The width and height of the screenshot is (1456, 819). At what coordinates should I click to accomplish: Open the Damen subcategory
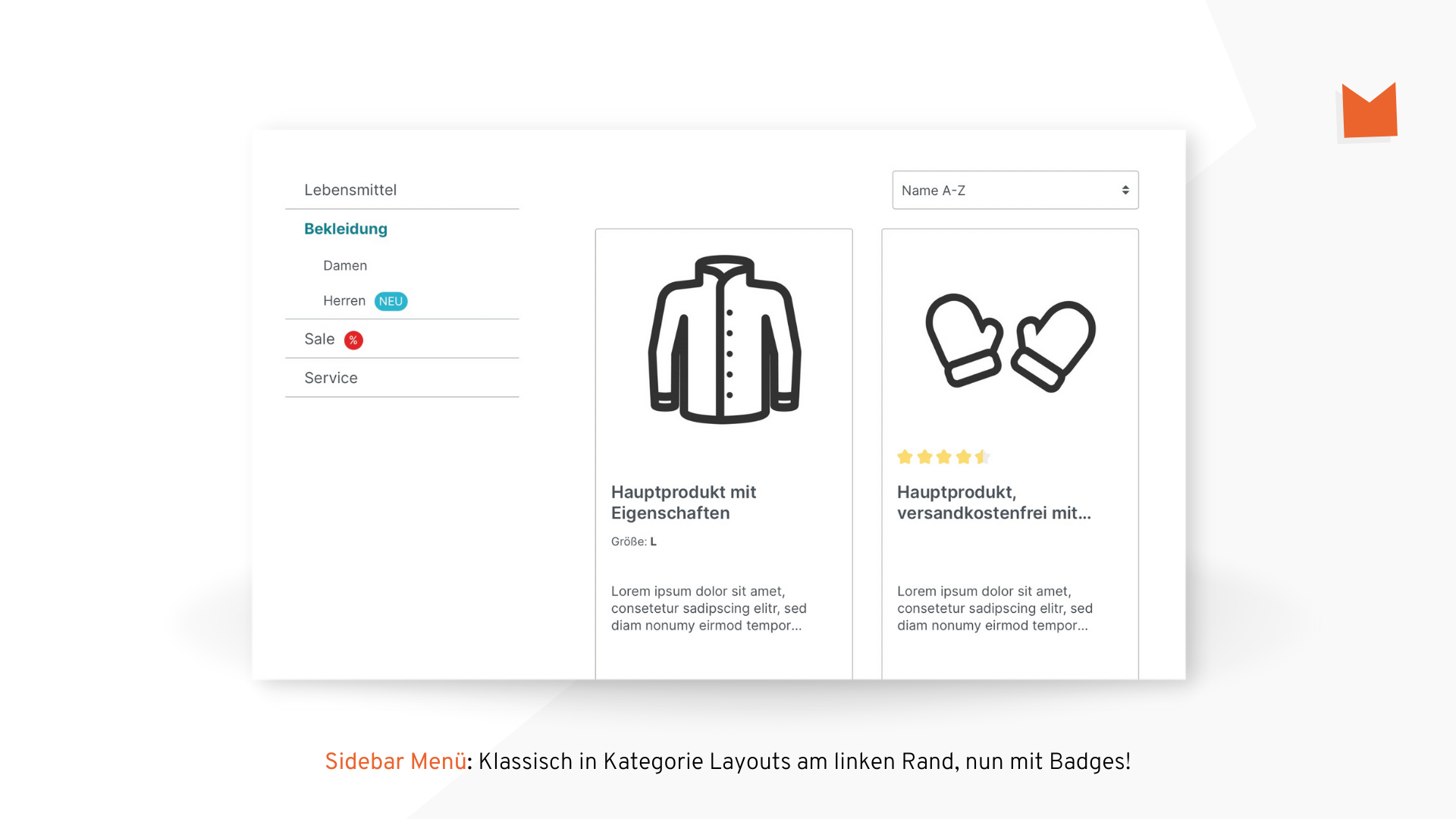coord(345,265)
